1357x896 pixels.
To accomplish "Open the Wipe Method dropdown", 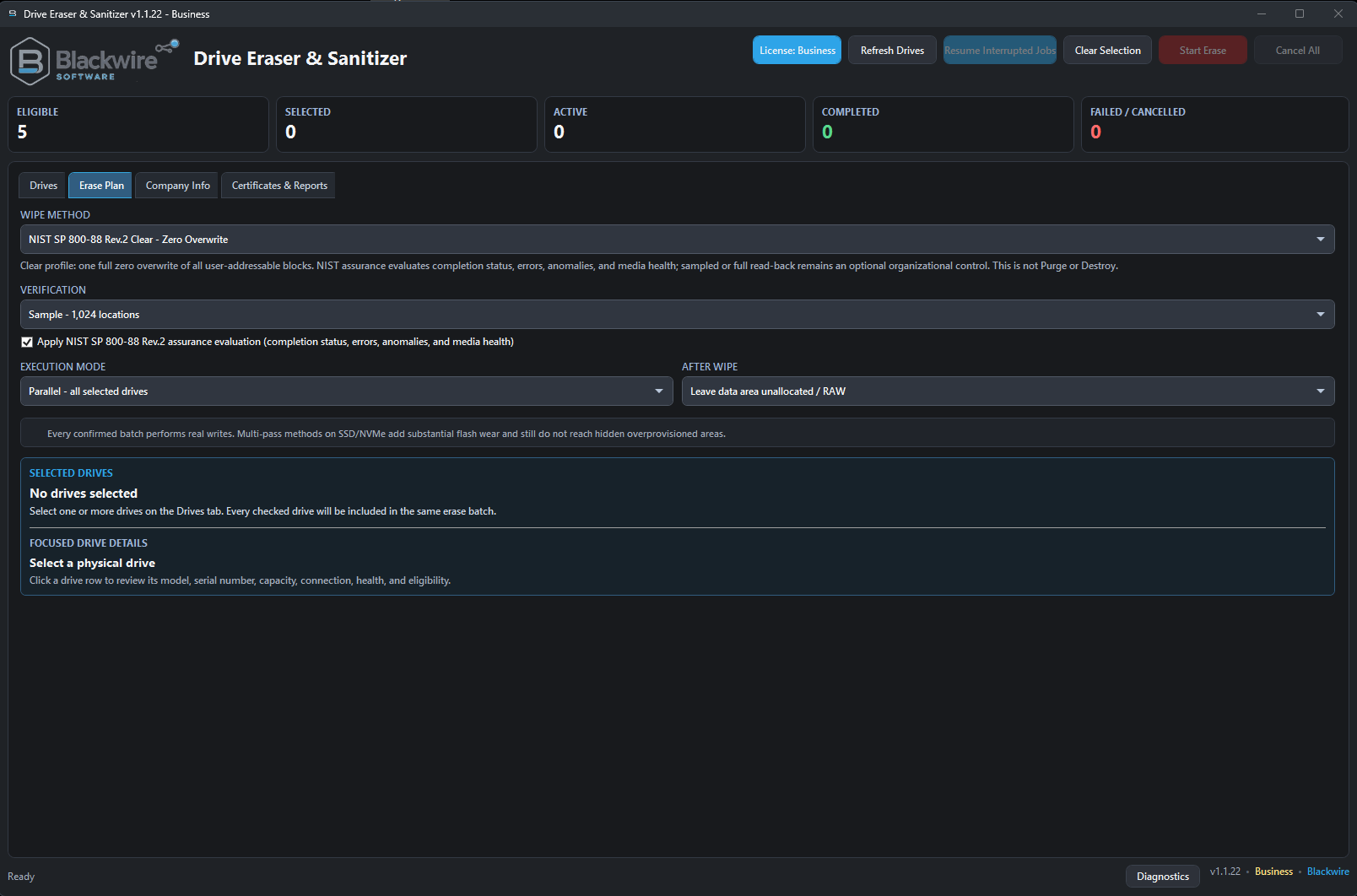I will click(677, 240).
